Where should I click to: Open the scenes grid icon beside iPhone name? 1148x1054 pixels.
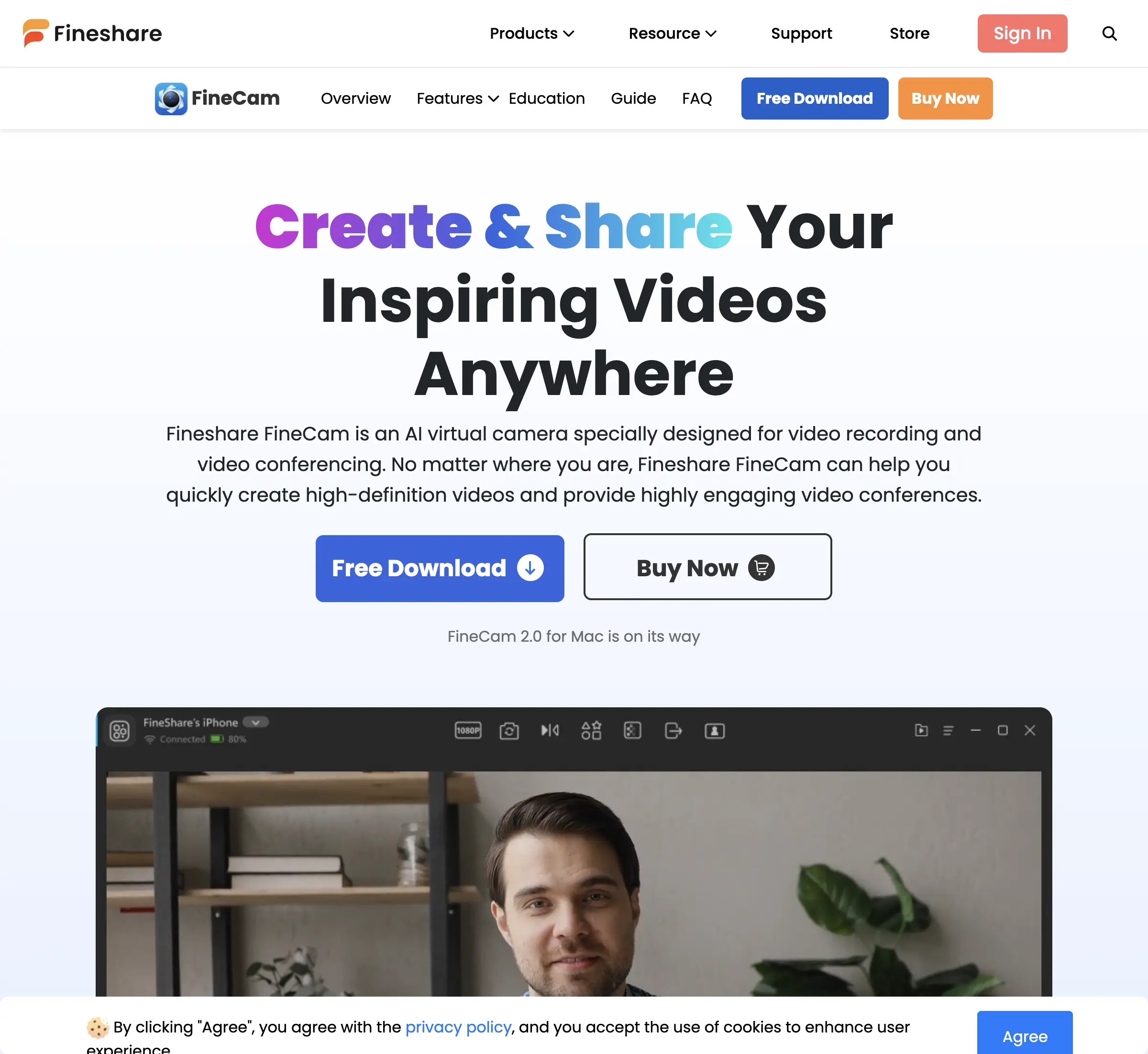pyautogui.click(x=119, y=731)
